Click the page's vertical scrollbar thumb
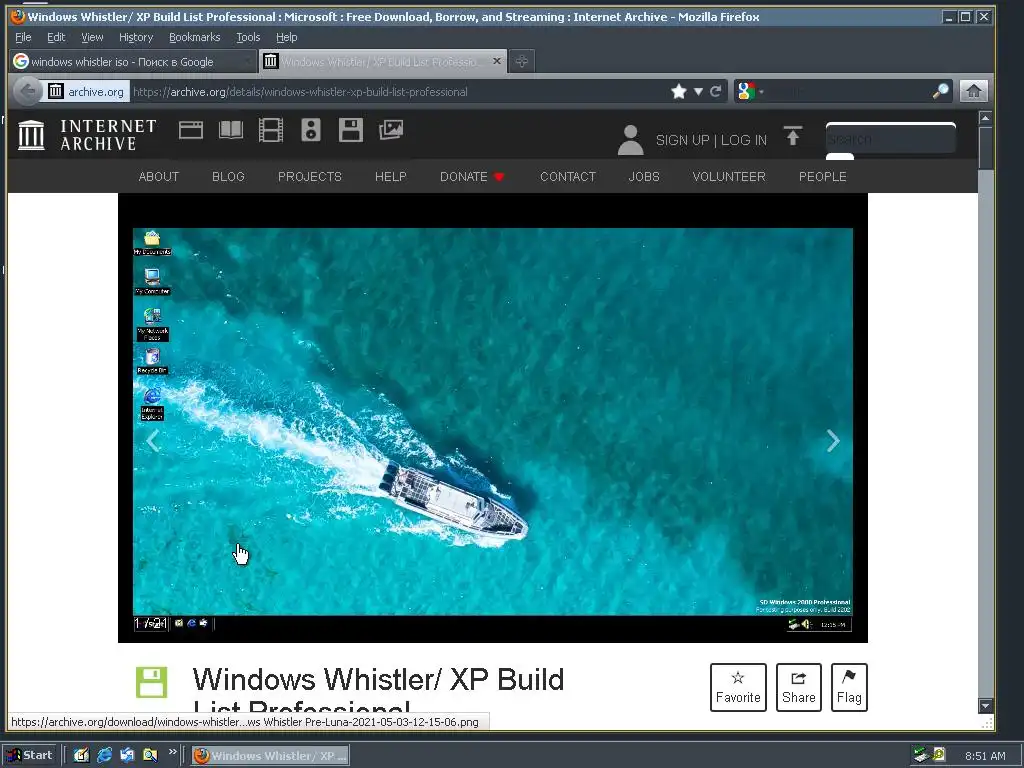 [985, 148]
